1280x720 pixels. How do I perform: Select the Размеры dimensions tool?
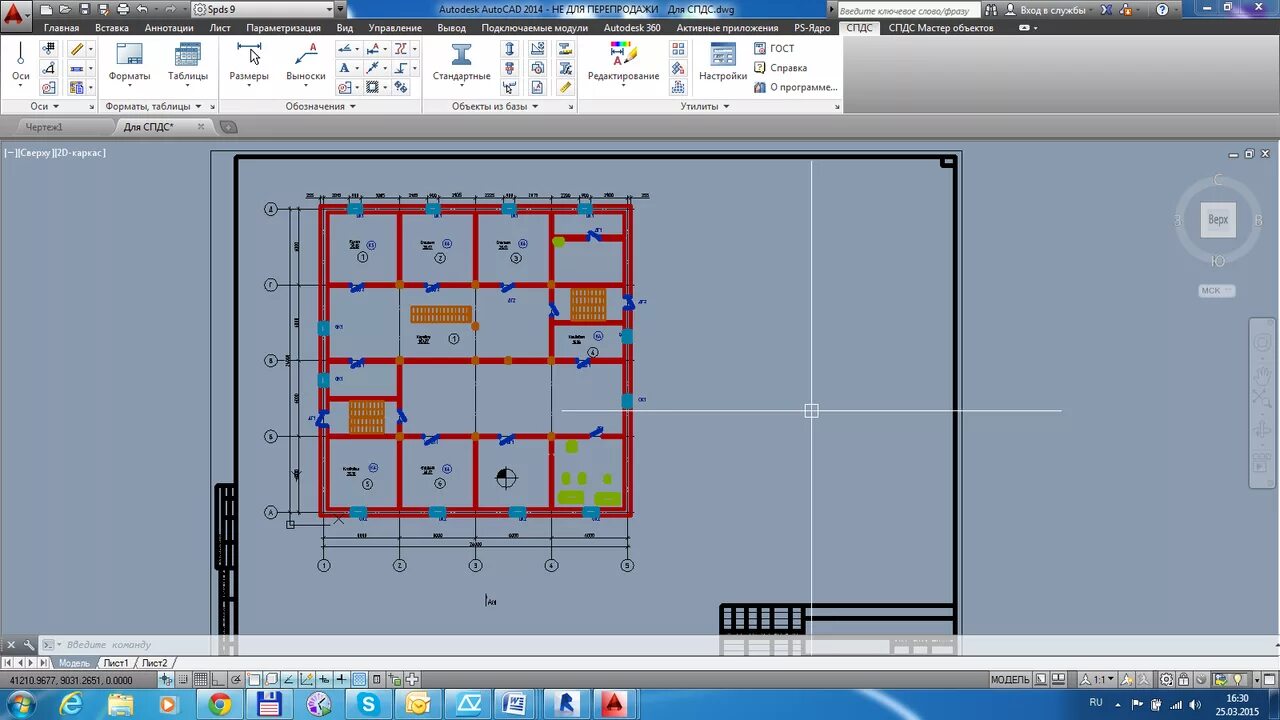(x=249, y=62)
